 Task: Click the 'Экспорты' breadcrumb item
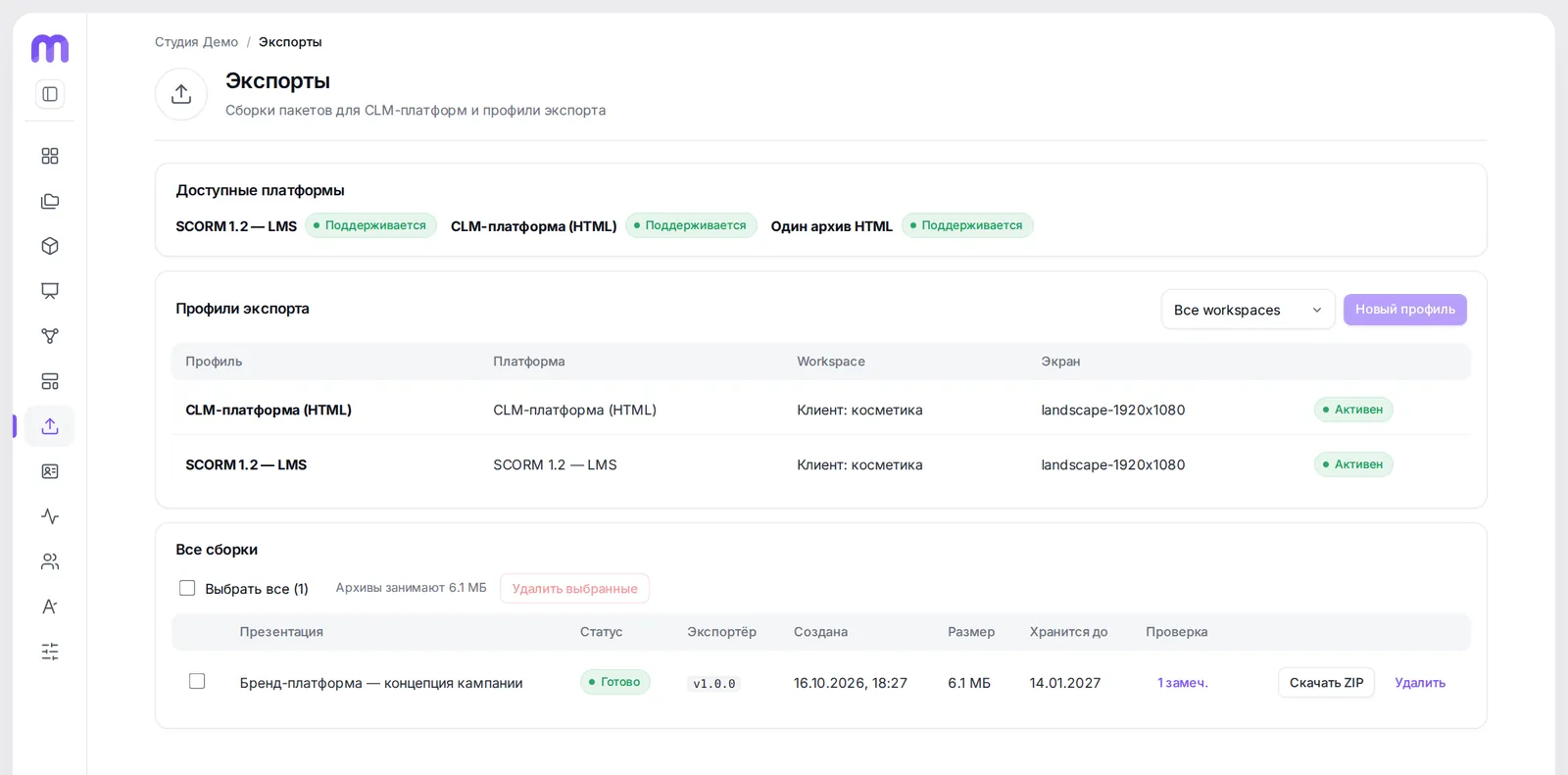coord(290,42)
